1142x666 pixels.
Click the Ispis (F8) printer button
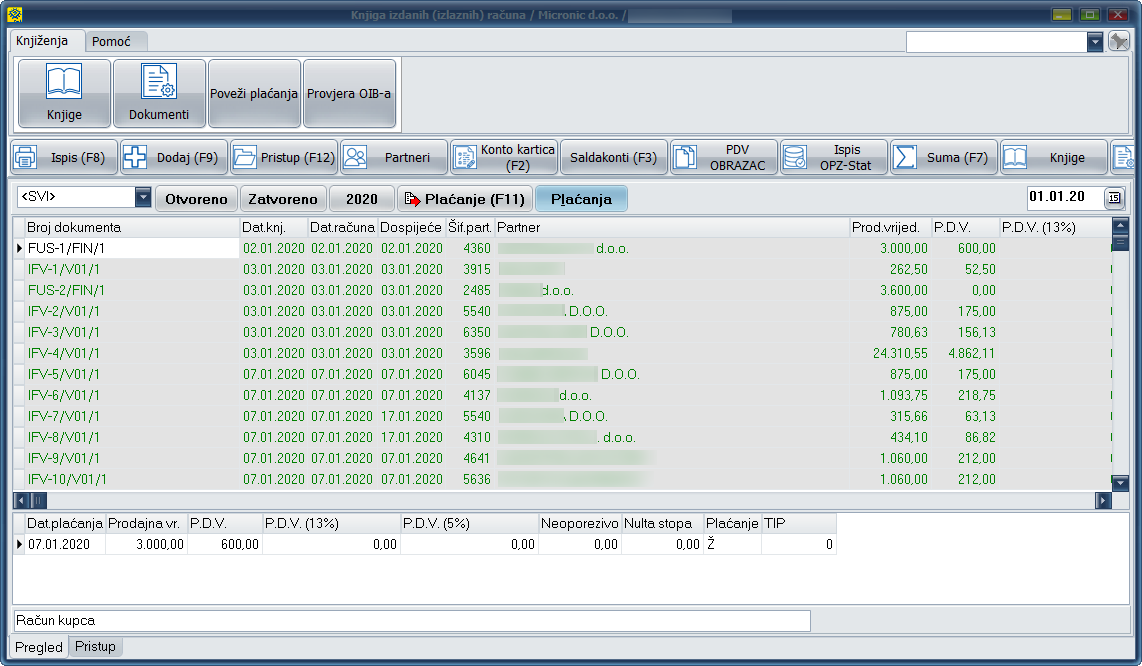click(x=64, y=158)
